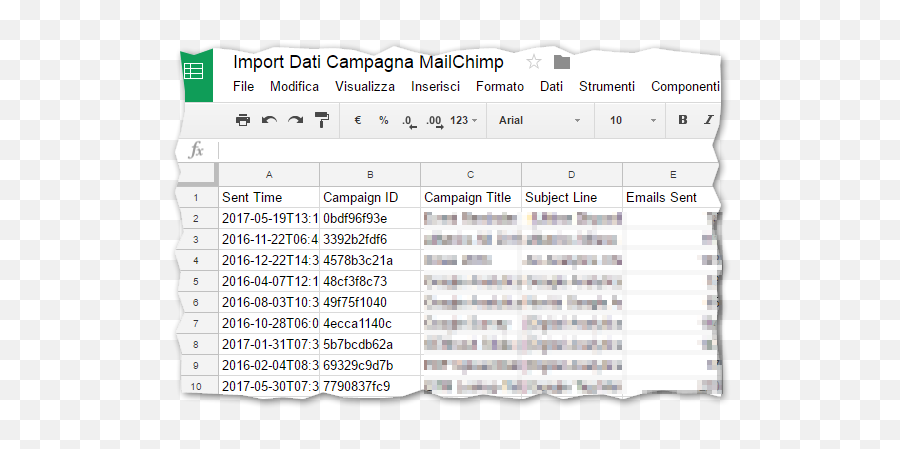900x449 pixels.
Task: Select cell with ID 7790837fc9
Action: pos(370,386)
